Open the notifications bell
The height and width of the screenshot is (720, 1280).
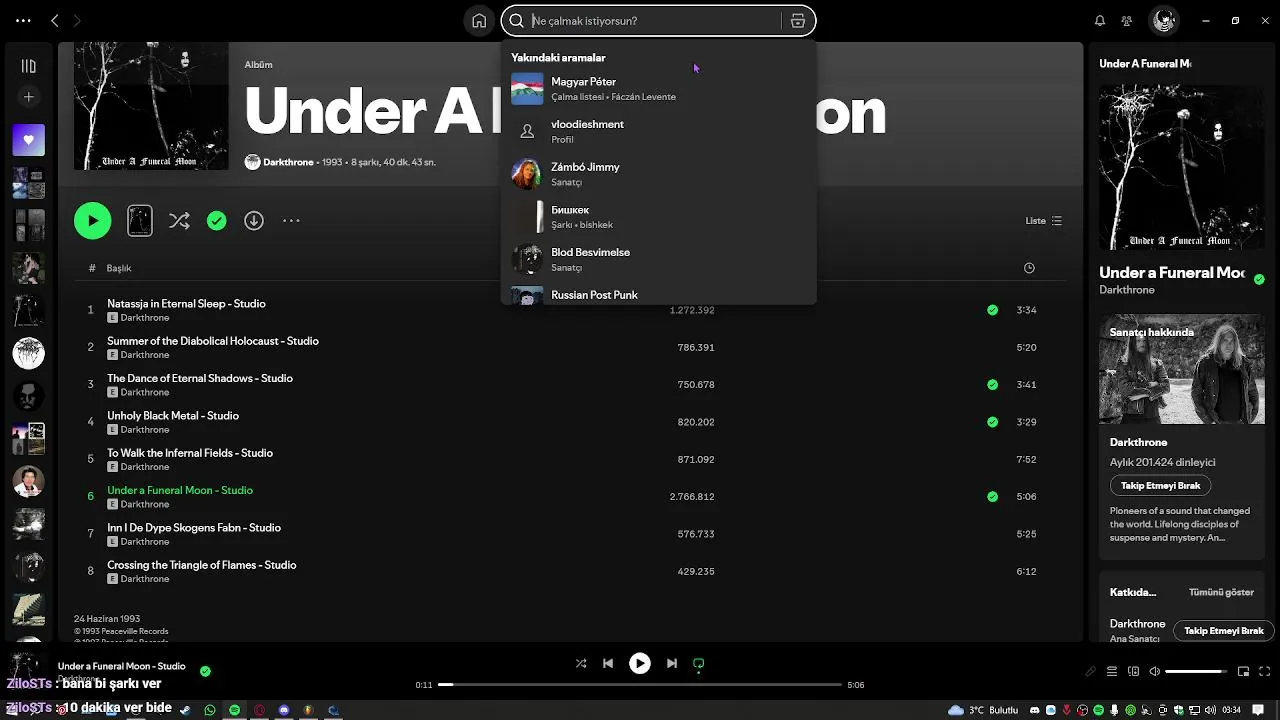[1100, 21]
